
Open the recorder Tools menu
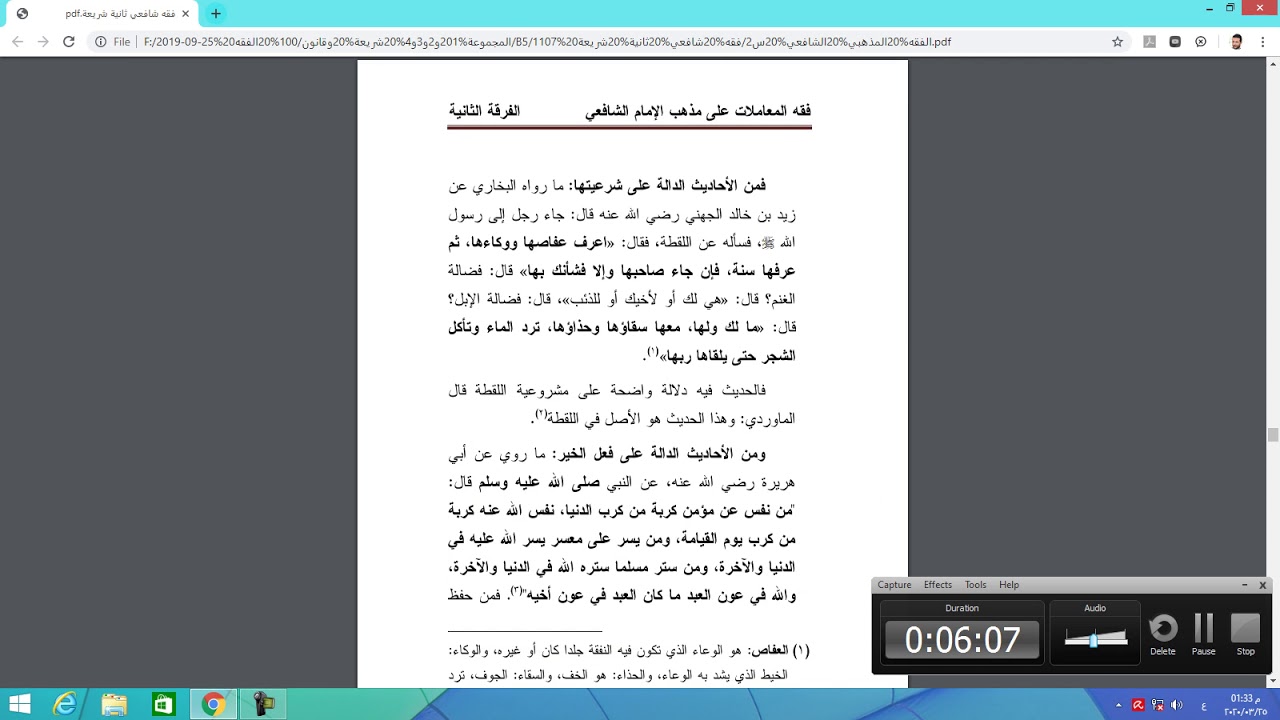(975, 585)
